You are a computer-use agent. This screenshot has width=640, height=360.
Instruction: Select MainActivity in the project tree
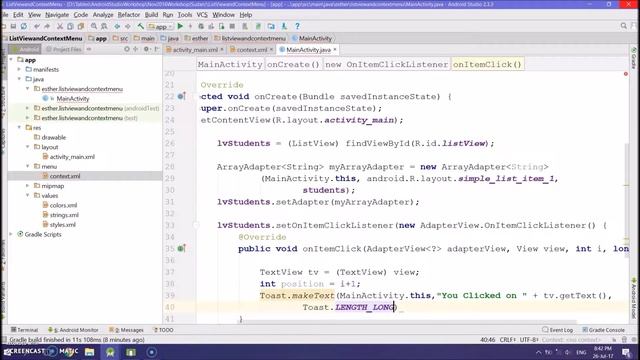[x=73, y=98]
